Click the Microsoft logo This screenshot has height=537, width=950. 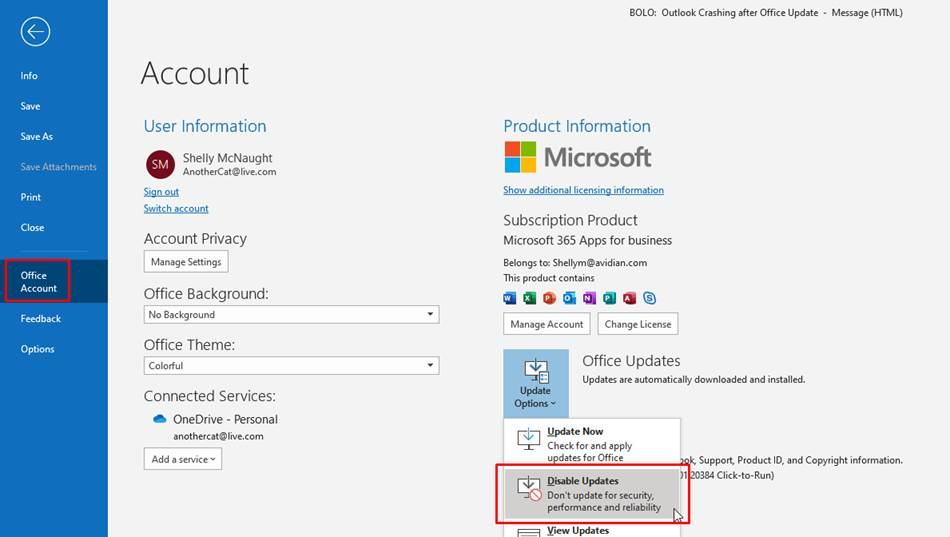[x=577, y=157]
